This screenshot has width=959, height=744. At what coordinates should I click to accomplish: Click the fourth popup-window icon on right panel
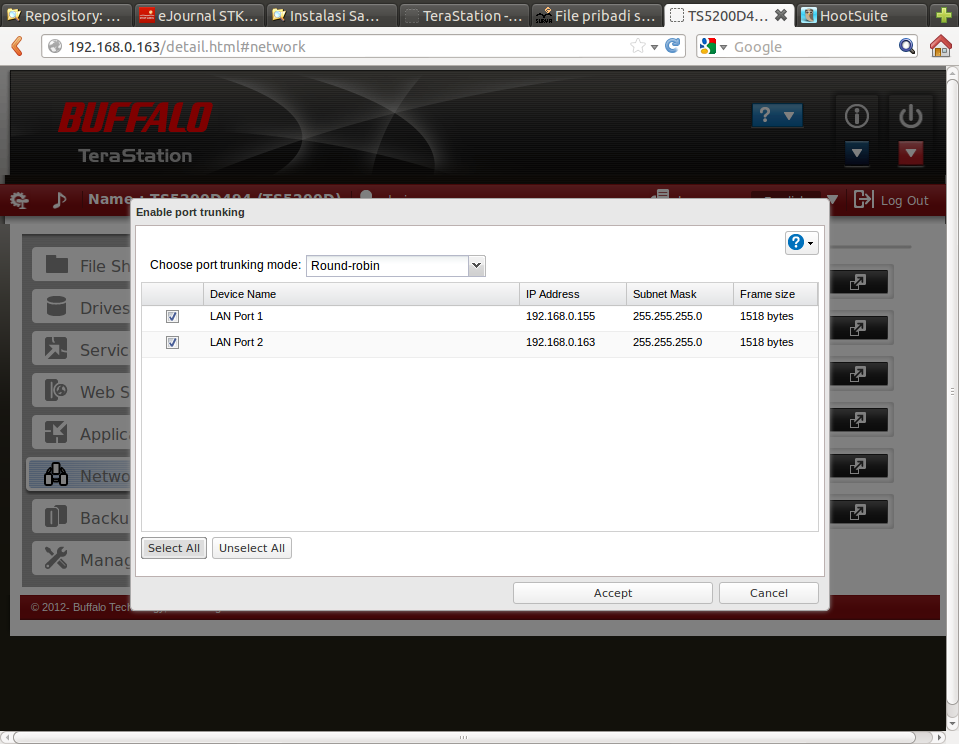(x=857, y=420)
